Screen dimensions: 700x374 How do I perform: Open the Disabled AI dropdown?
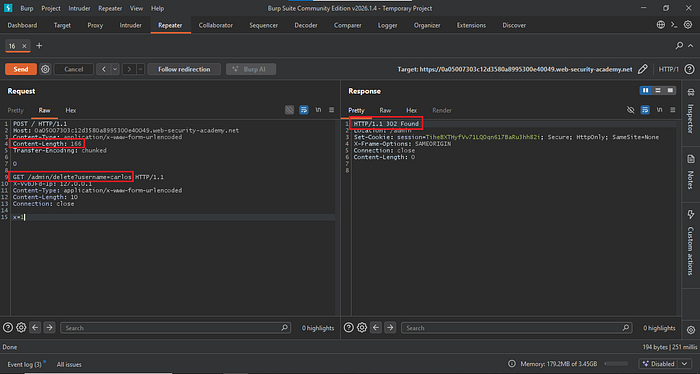click(665, 364)
